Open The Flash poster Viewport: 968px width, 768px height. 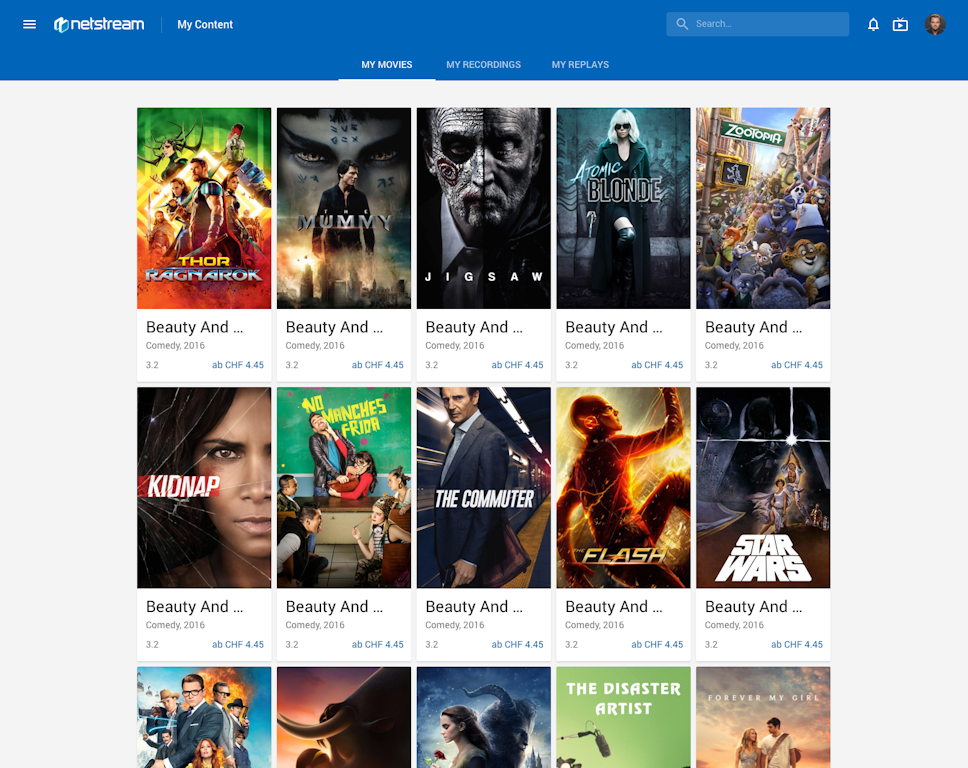pos(624,488)
